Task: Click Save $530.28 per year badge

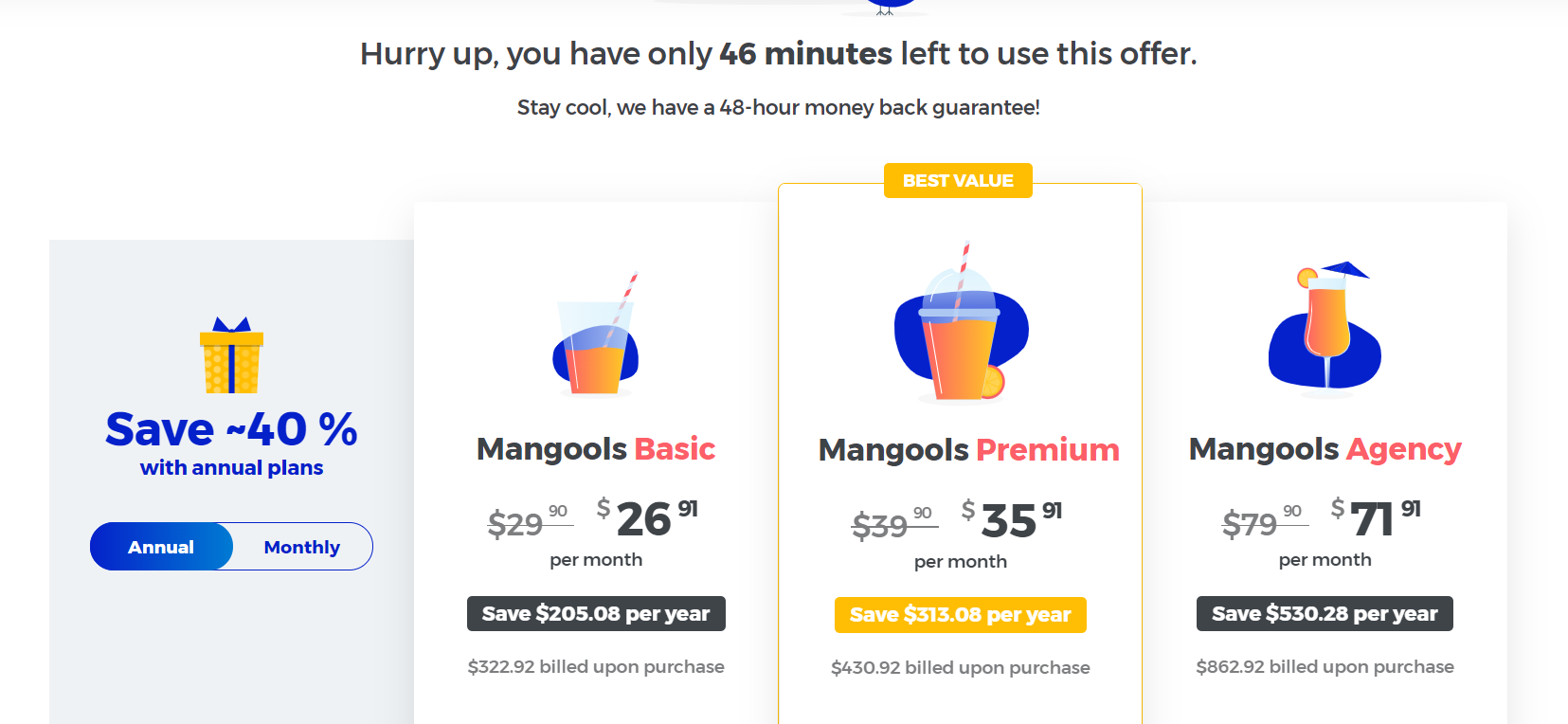Action: (x=1325, y=613)
